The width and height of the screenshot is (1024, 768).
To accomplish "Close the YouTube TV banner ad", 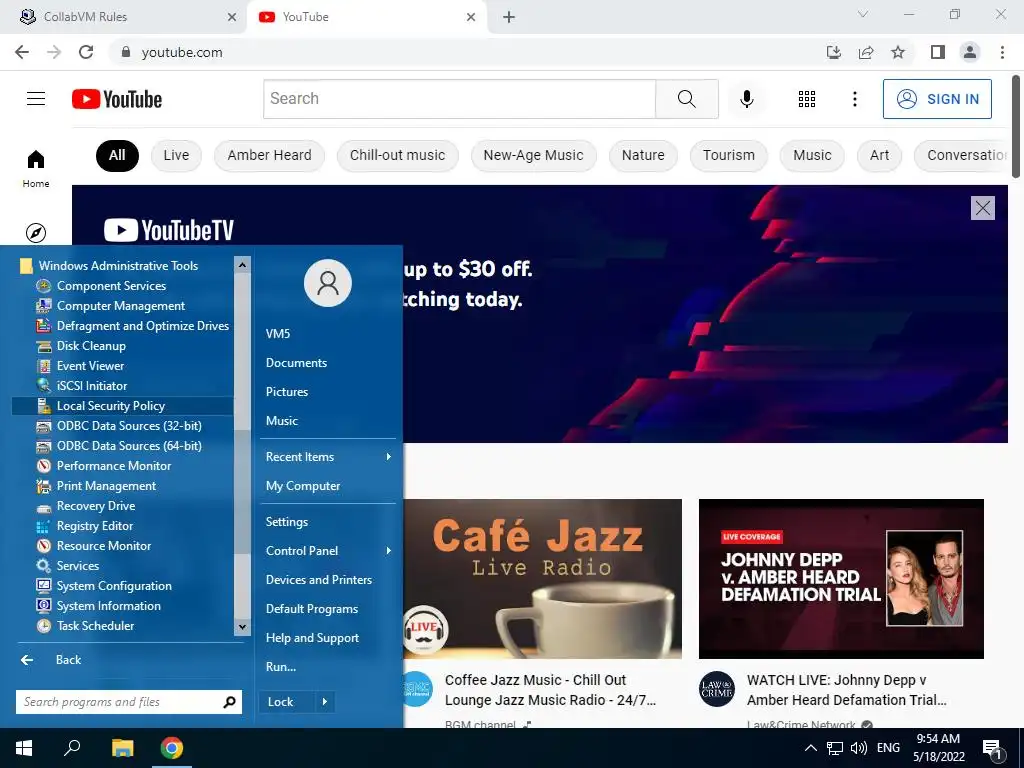I will [x=982, y=208].
